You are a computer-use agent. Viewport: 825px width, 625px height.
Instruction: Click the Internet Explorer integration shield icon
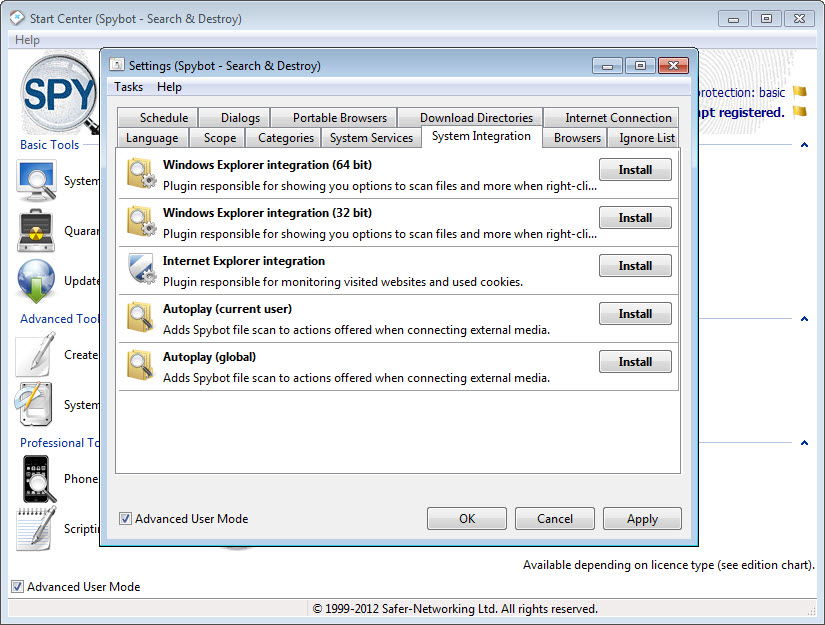pos(142,269)
